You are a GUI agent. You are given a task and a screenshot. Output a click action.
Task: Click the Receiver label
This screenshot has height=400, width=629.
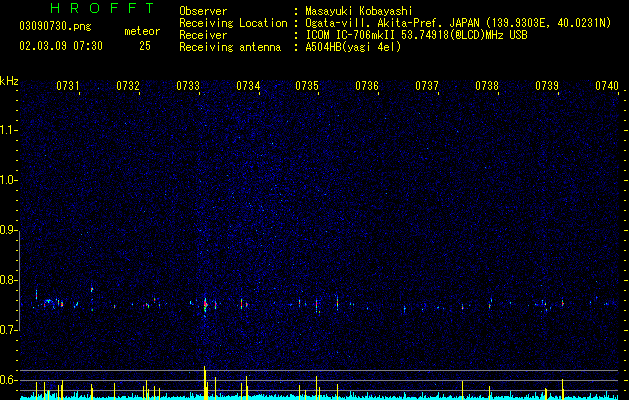click(x=203, y=35)
